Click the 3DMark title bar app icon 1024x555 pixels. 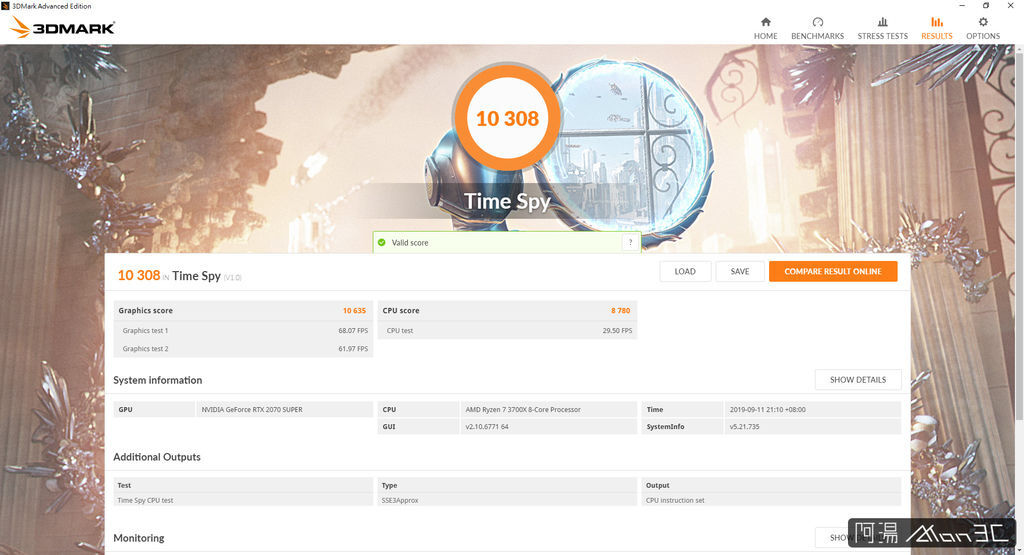point(6,6)
